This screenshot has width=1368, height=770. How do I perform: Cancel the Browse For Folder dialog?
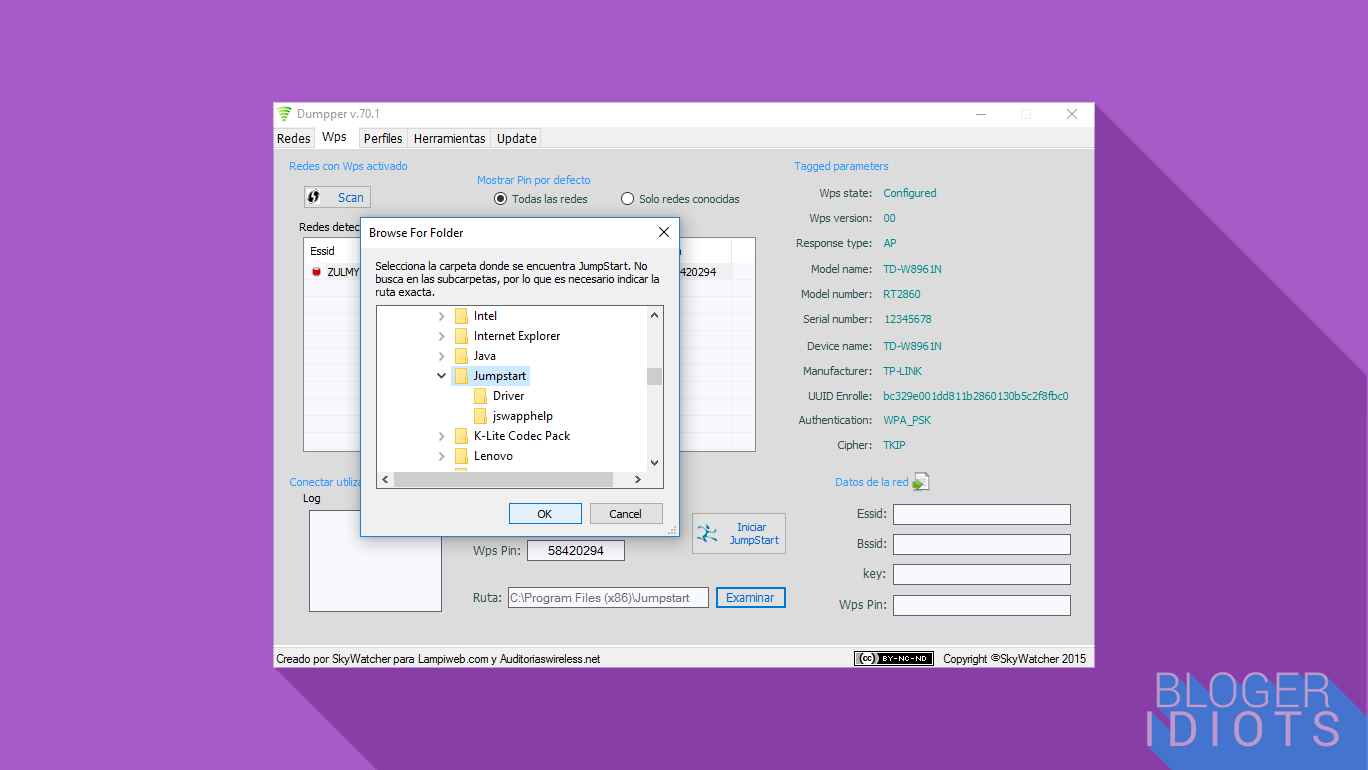(x=626, y=513)
